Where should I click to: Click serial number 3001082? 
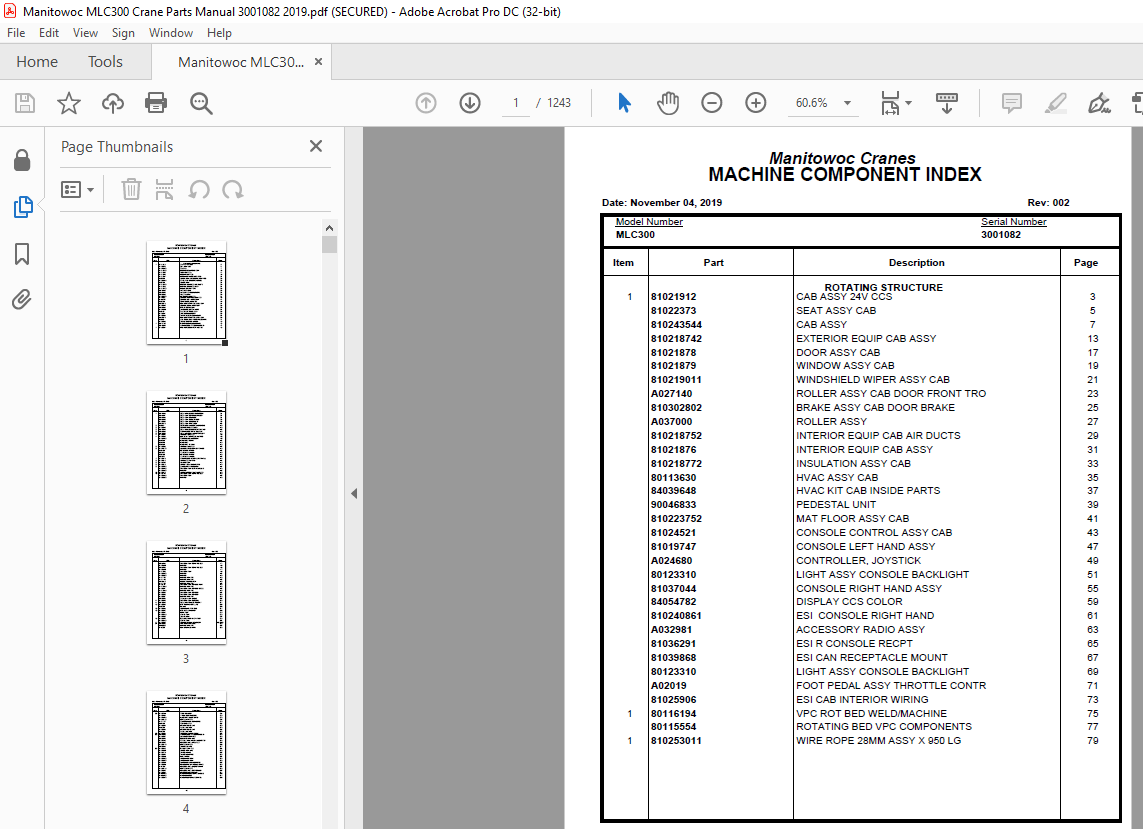[1001, 235]
